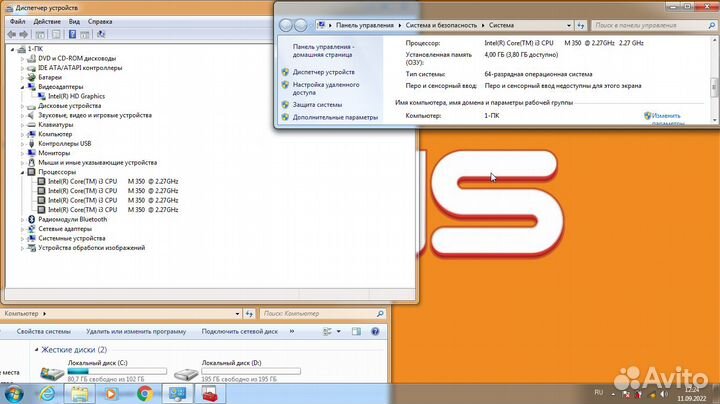Click forward button in System window

coord(300,25)
